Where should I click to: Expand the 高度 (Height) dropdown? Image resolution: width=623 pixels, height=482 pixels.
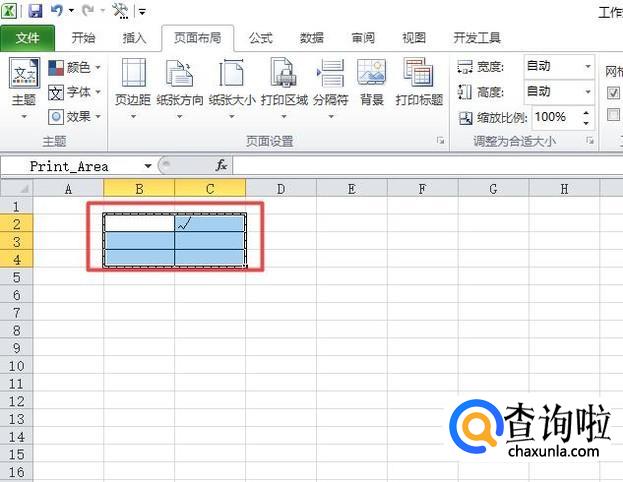pyautogui.click(x=587, y=91)
